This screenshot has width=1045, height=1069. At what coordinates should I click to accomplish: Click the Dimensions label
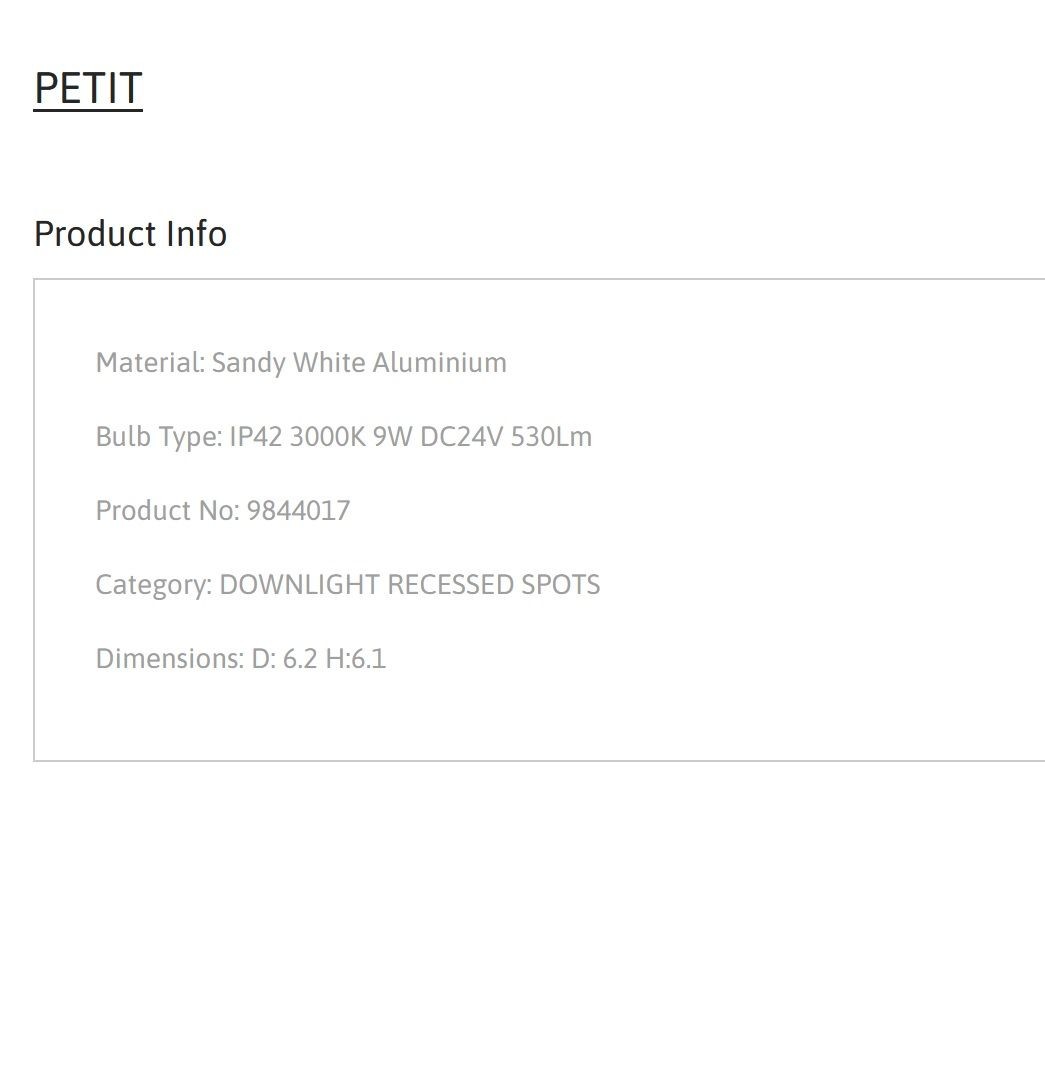pyautogui.click(x=170, y=659)
